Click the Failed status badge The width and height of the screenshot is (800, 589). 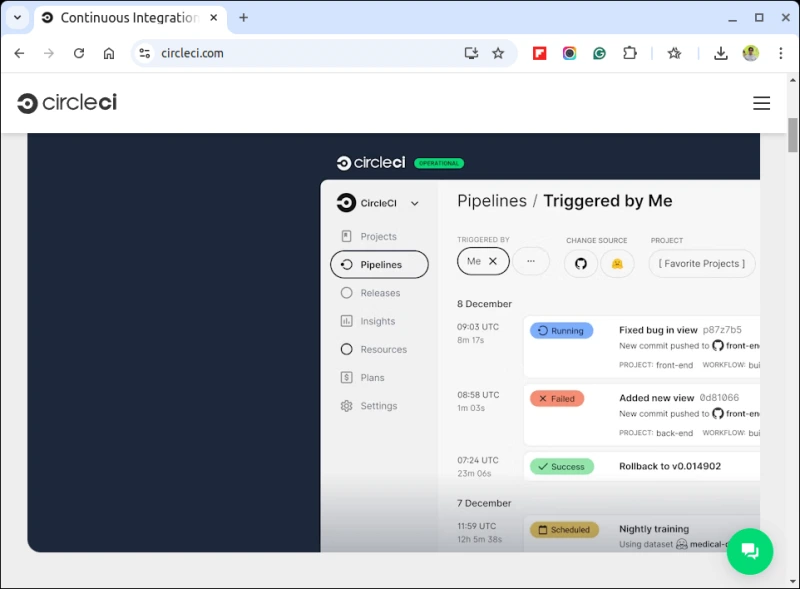[557, 399]
